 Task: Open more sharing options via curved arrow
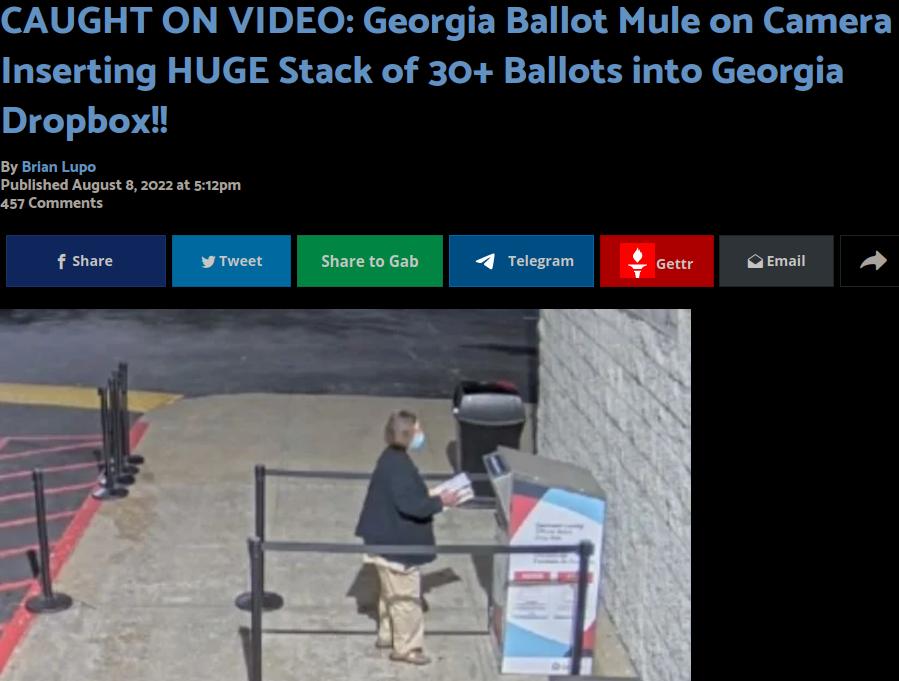point(873,261)
